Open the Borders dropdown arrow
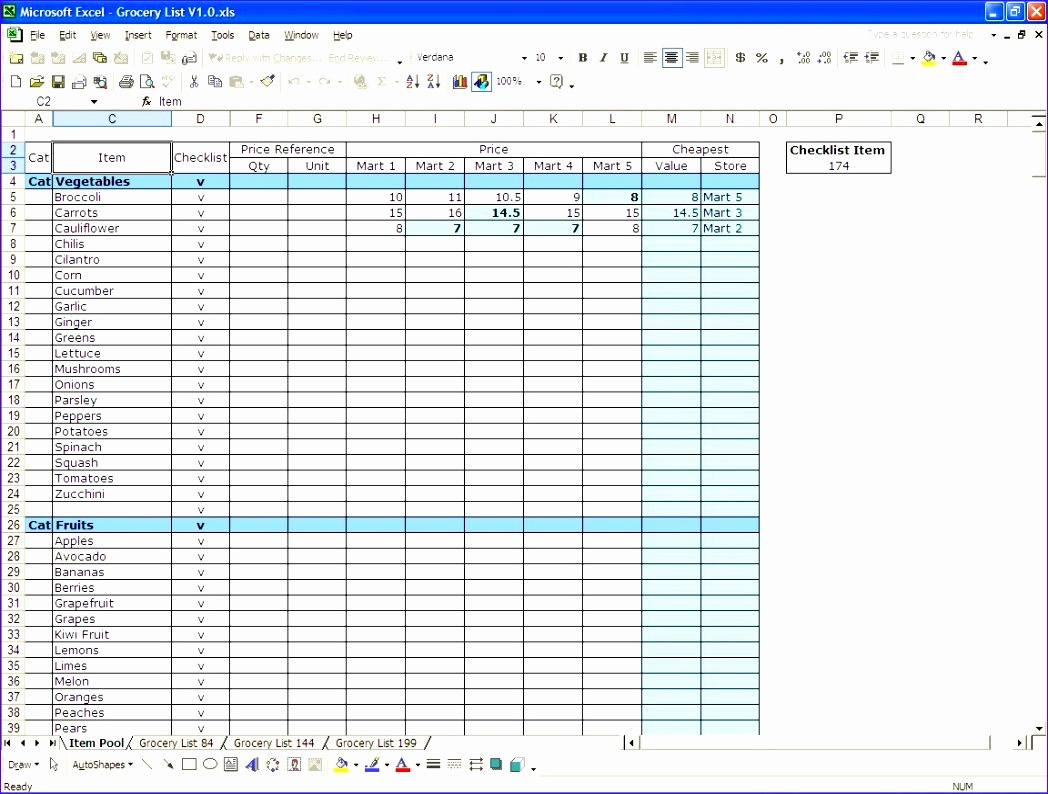The height and width of the screenshot is (794, 1048). pos(912,58)
